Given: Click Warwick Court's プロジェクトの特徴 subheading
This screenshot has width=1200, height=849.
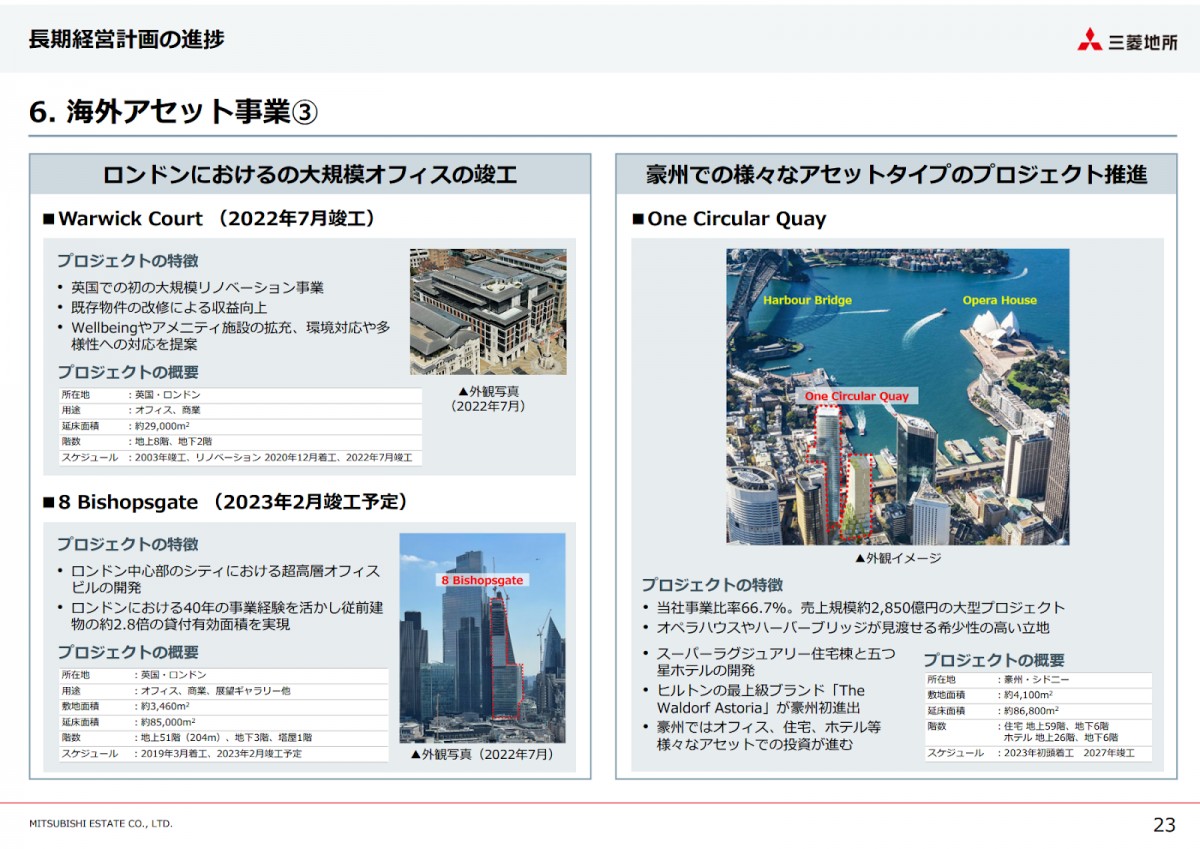Looking at the screenshot, I should pos(127,260).
